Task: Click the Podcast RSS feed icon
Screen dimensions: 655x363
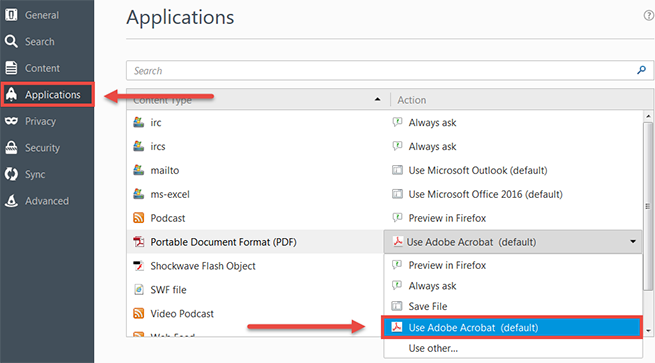Action: click(x=139, y=218)
